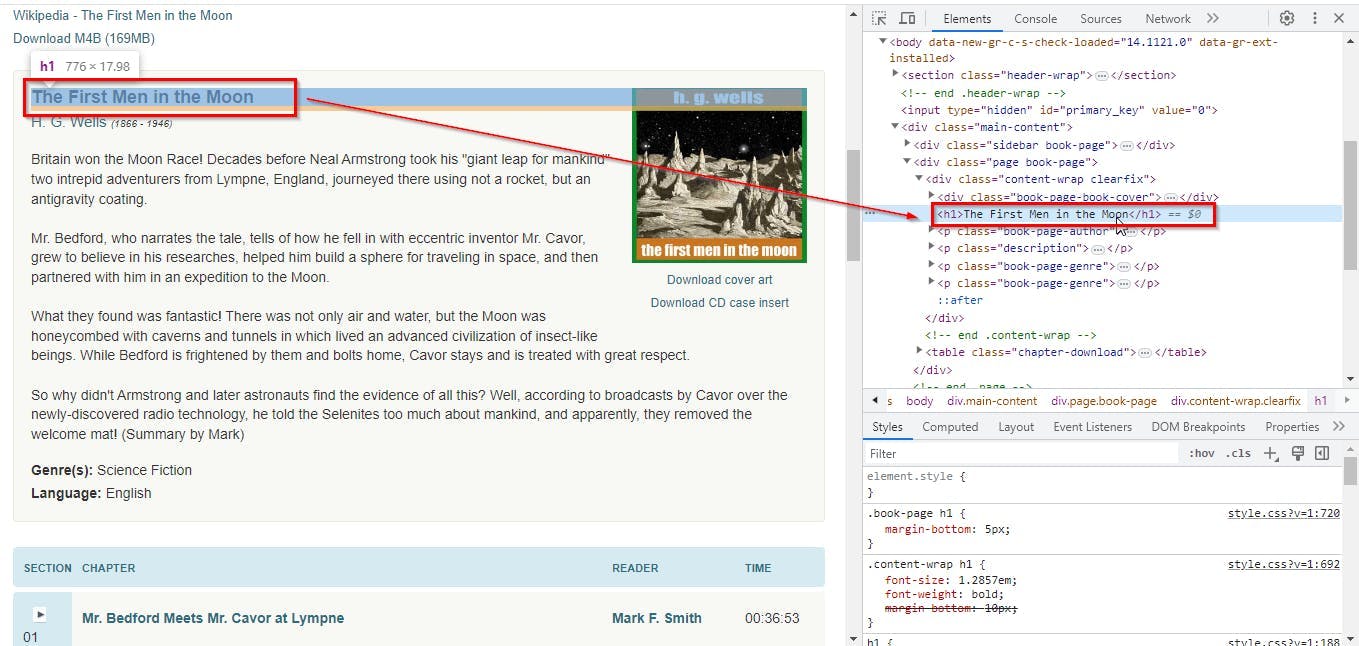This screenshot has width=1359, height=646.
Task: Expand the sidebar book-page div
Action: pyautogui.click(x=908, y=144)
